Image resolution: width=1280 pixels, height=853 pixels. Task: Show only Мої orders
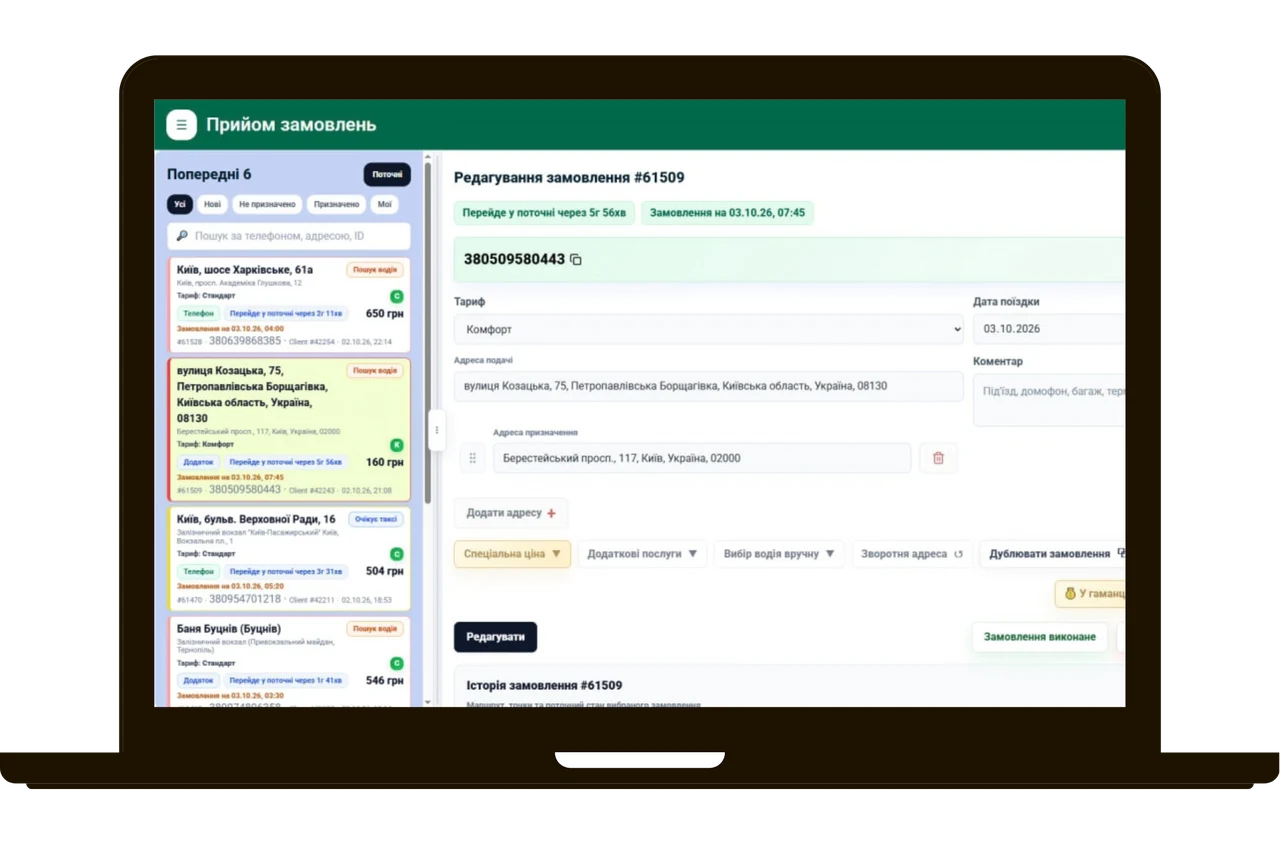tap(385, 204)
